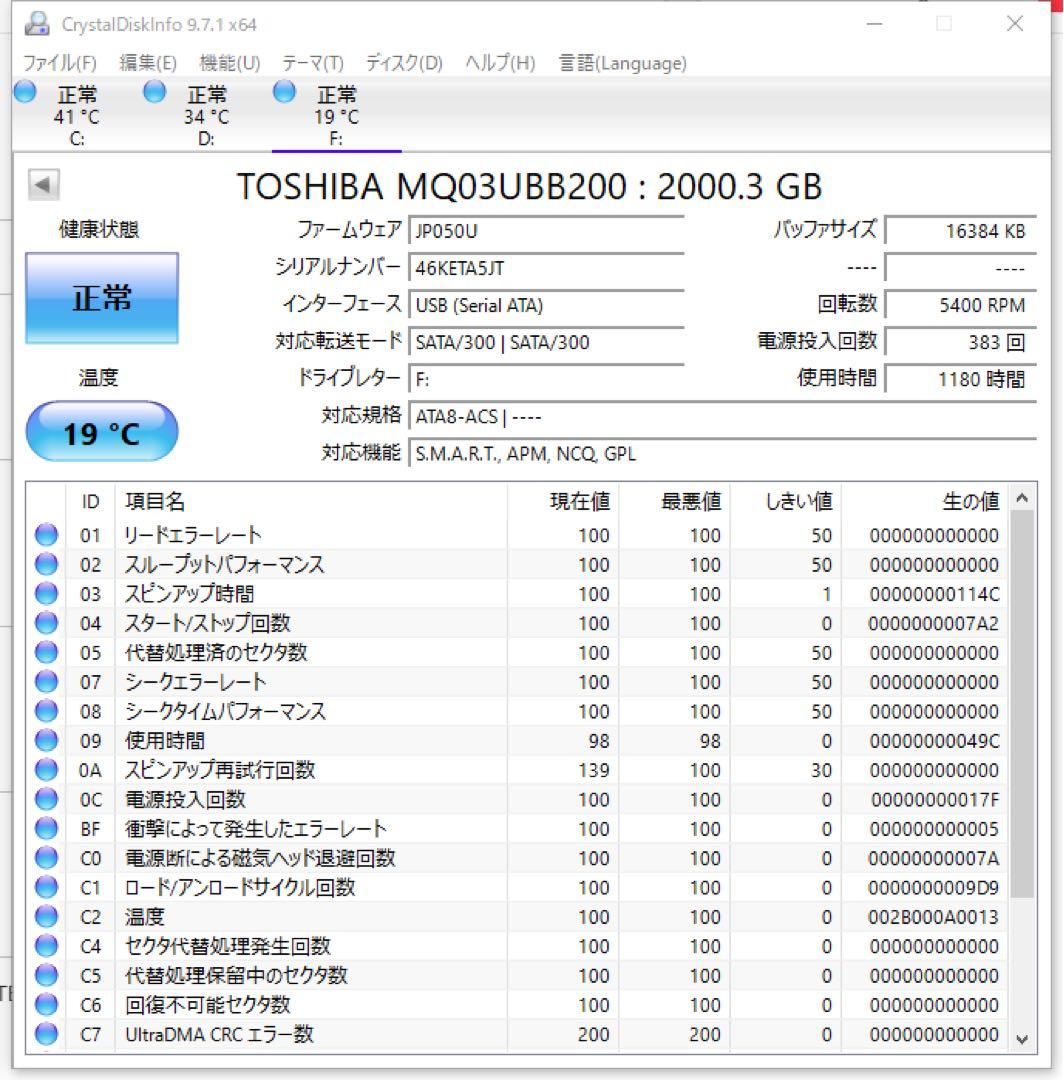1064x1080 pixels.
Task: Click the indicator next to 代替処理保留中のセクタ数
Action: coord(45,976)
